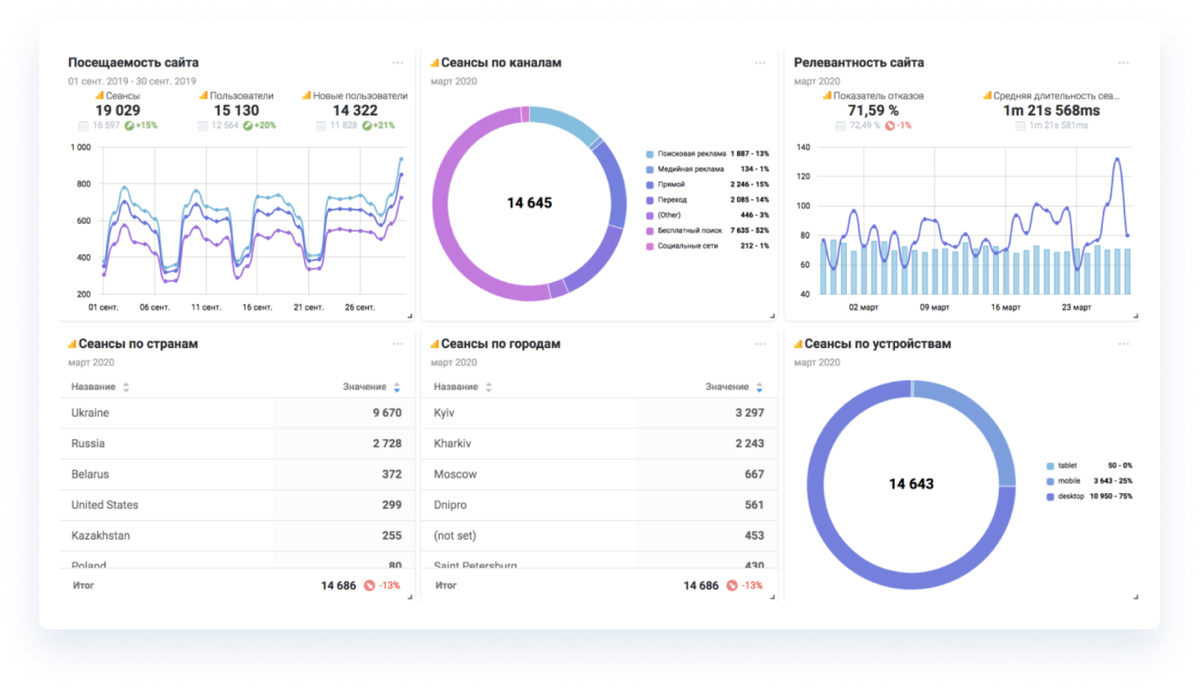1200x689 pixels.
Task: Click the orange analytics icon beside Сеансы metric
Action: [100, 96]
